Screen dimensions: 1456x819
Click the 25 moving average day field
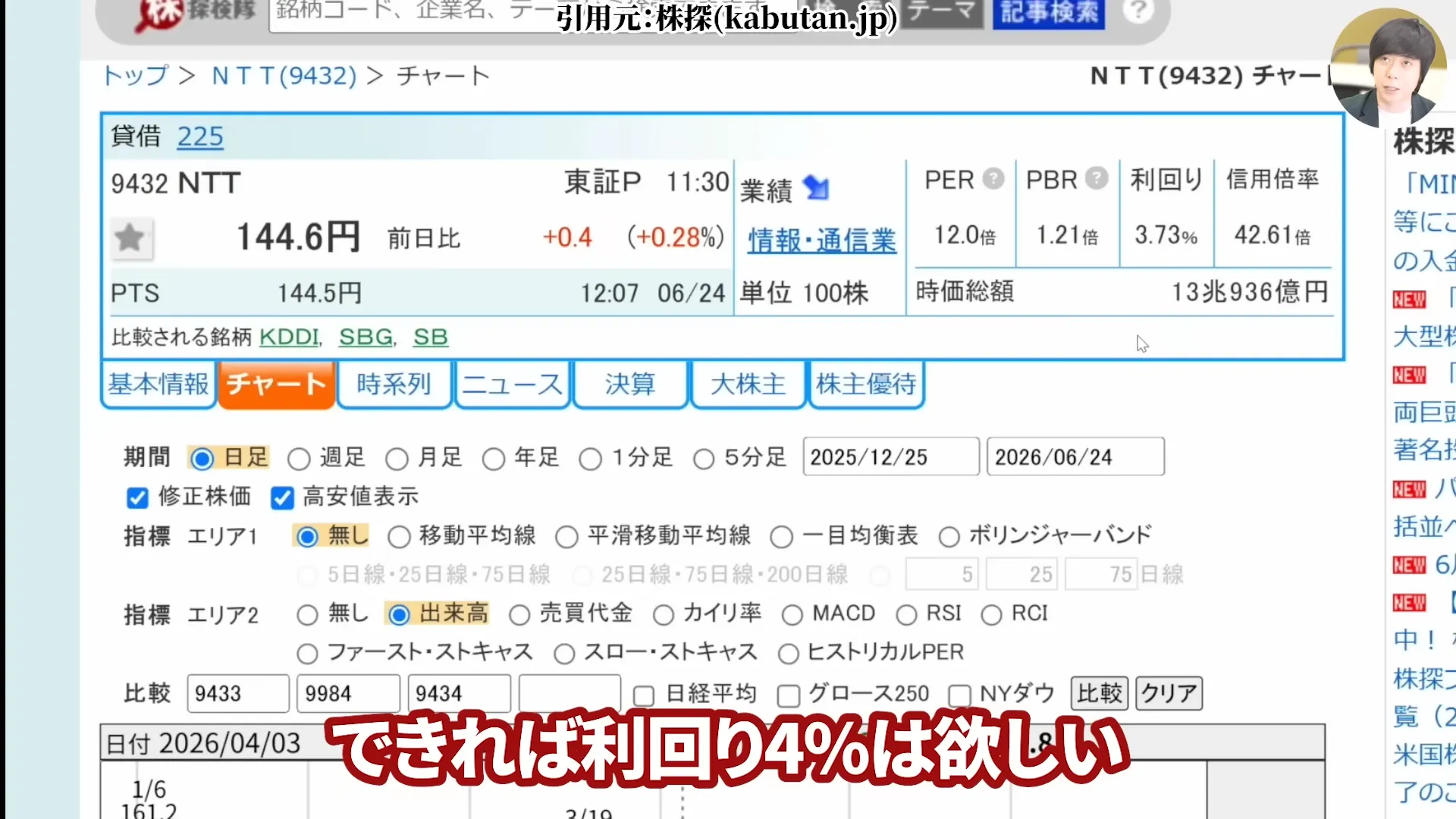click(x=1021, y=575)
